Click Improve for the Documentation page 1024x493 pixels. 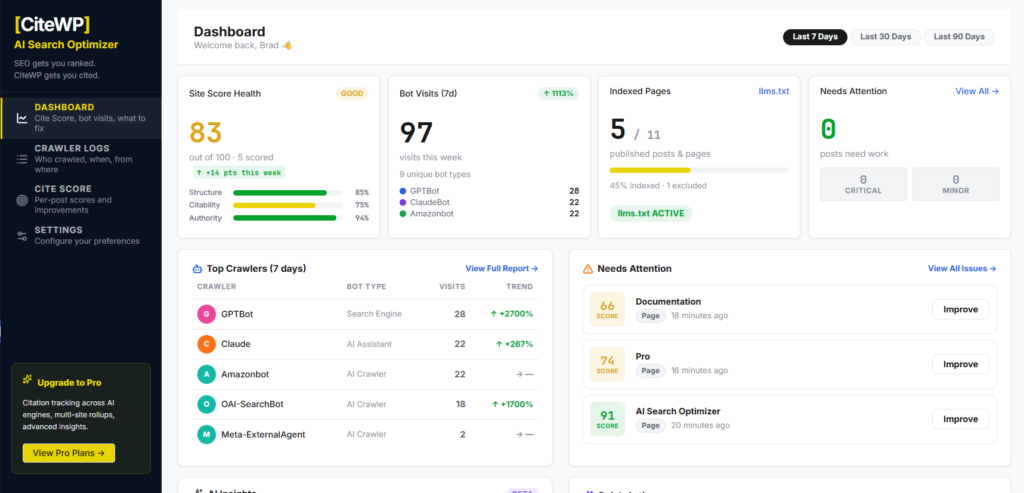[960, 310]
